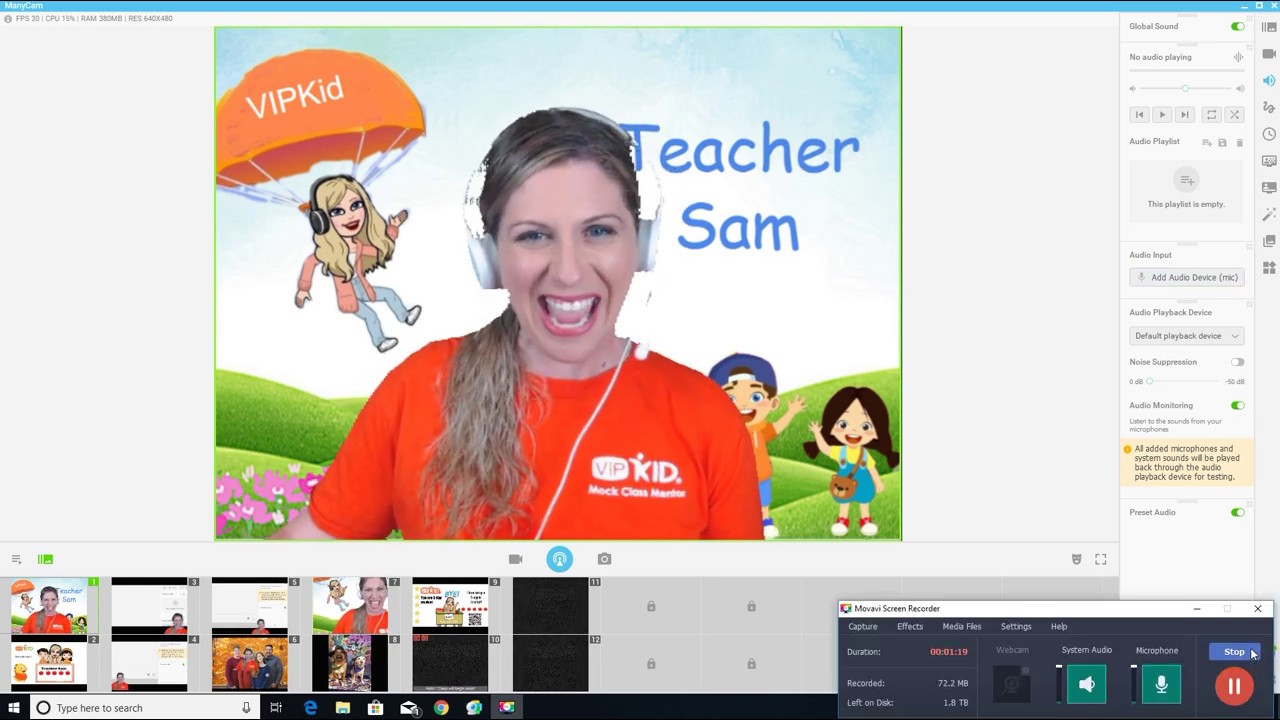
Task: Select preset 9 BYE slide thumbnail
Action: pyautogui.click(x=450, y=606)
